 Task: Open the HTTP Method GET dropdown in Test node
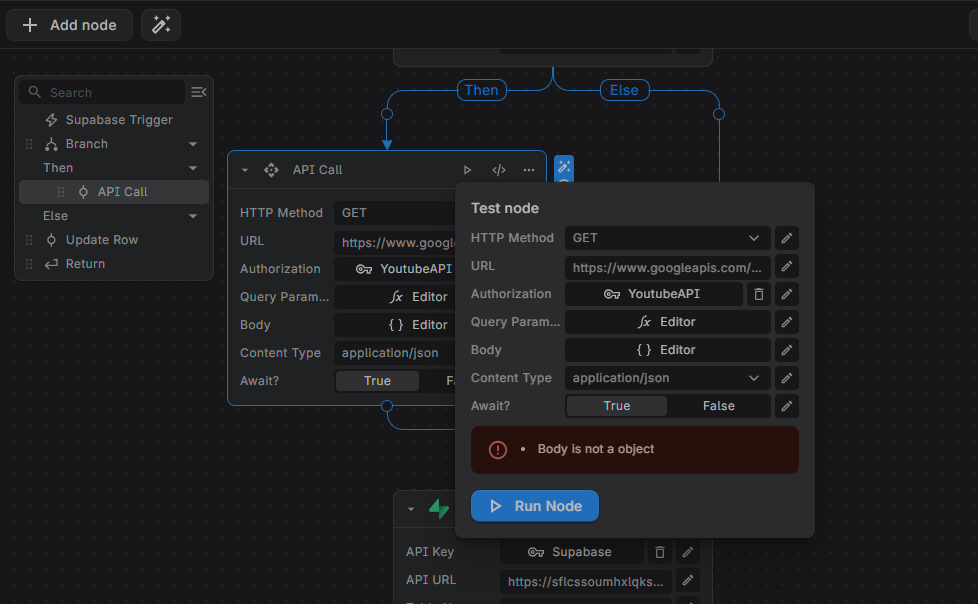[x=667, y=238]
